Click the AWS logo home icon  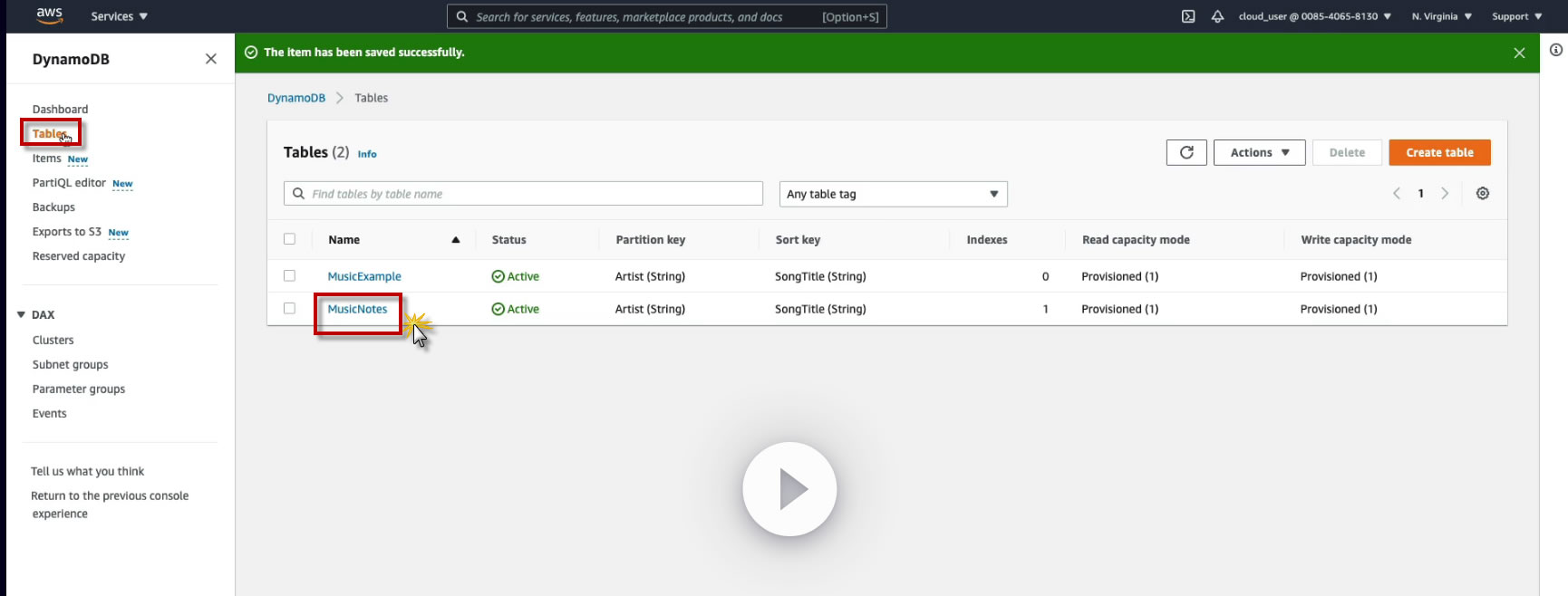pyautogui.click(x=49, y=15)
